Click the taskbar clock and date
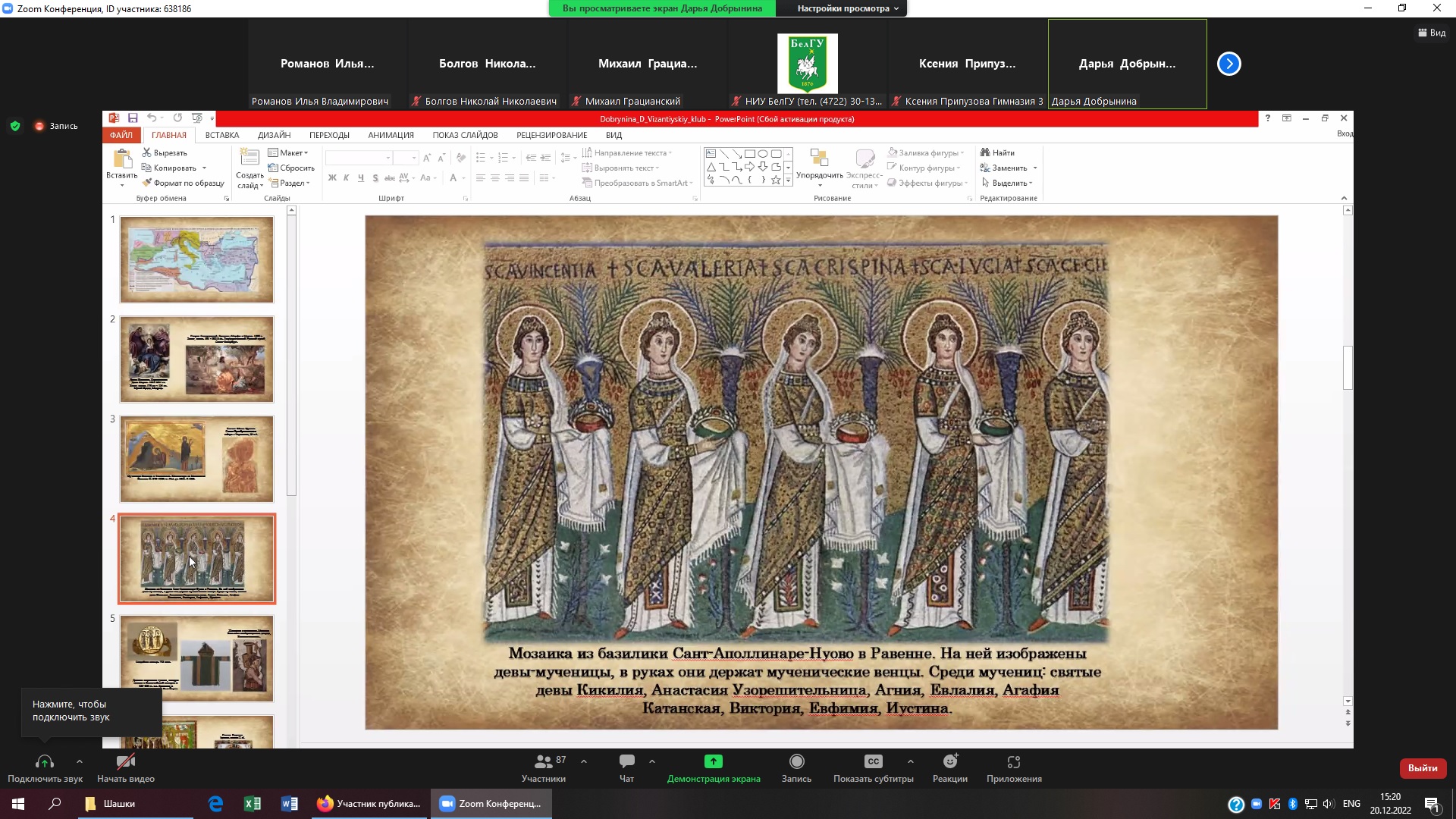This screenshot has height=819, width=1456. tap(1390, 804)
